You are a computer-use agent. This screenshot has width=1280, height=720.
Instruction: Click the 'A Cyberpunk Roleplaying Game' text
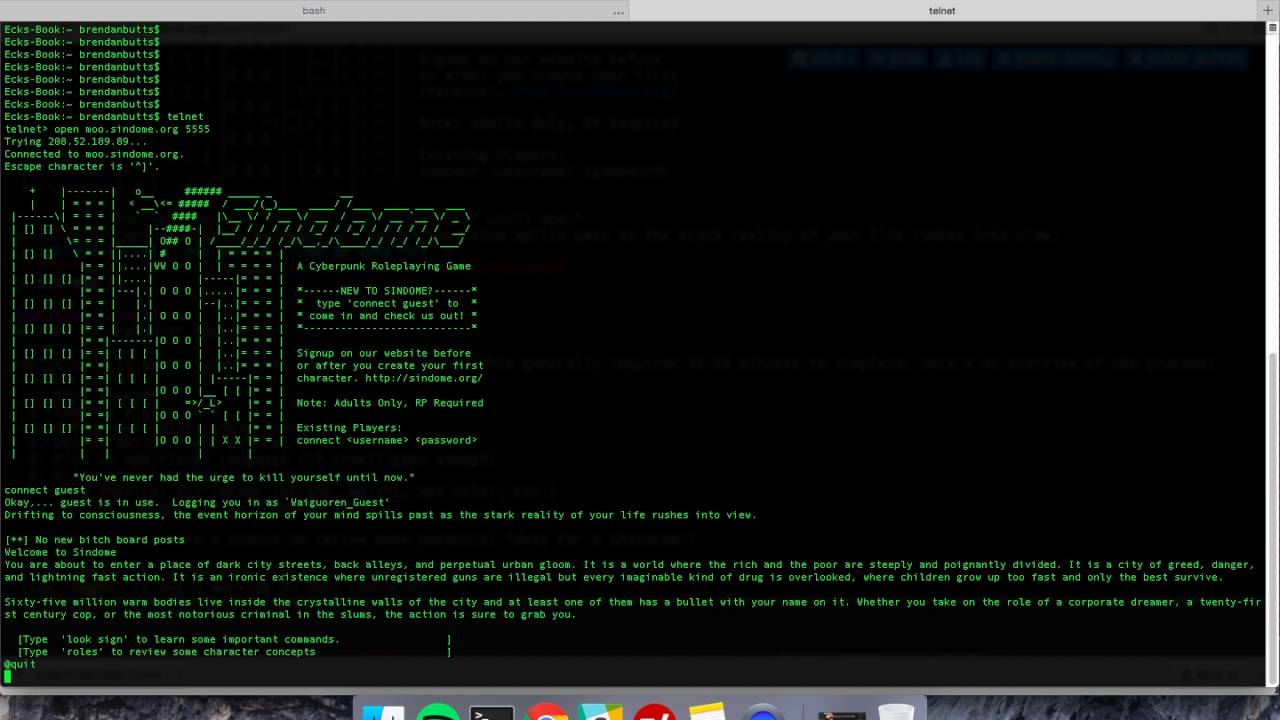click(x=383, y=266)
